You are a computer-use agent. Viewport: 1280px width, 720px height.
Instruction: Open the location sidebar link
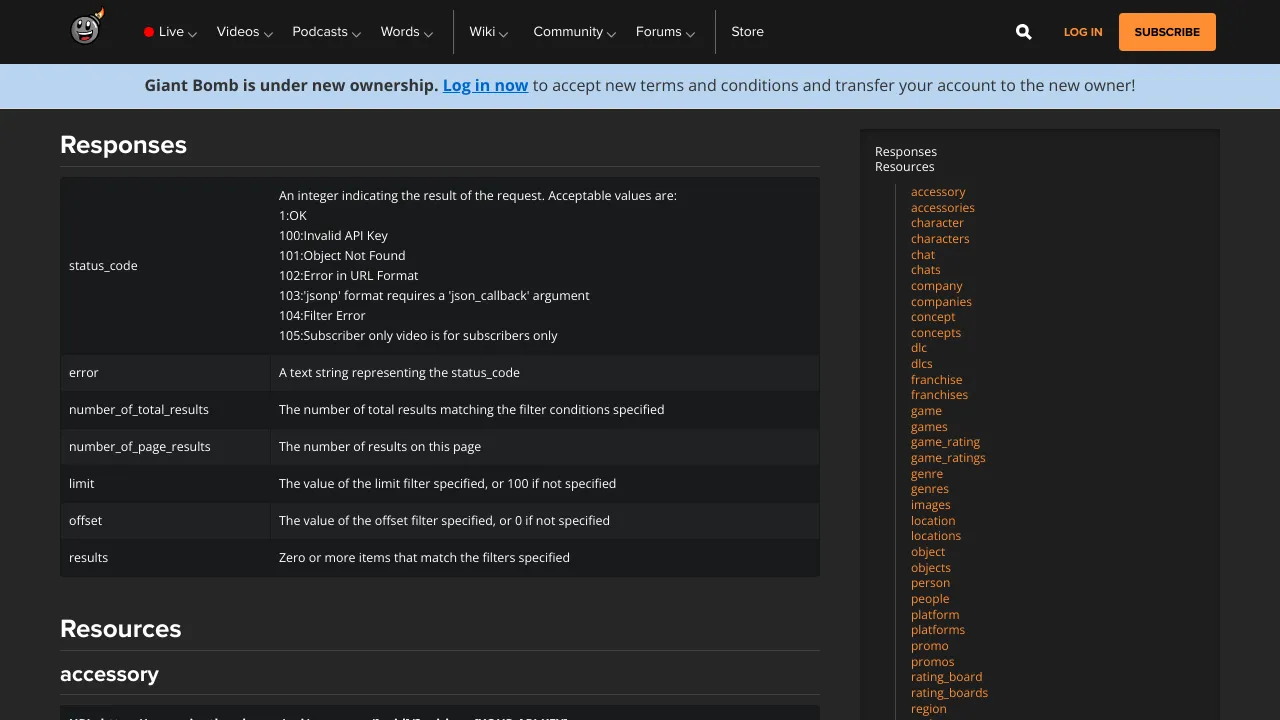[x=933, y=521]
